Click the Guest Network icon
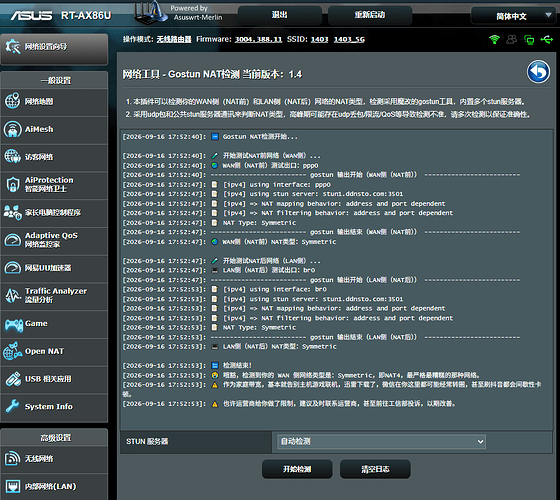 (12, 156)
